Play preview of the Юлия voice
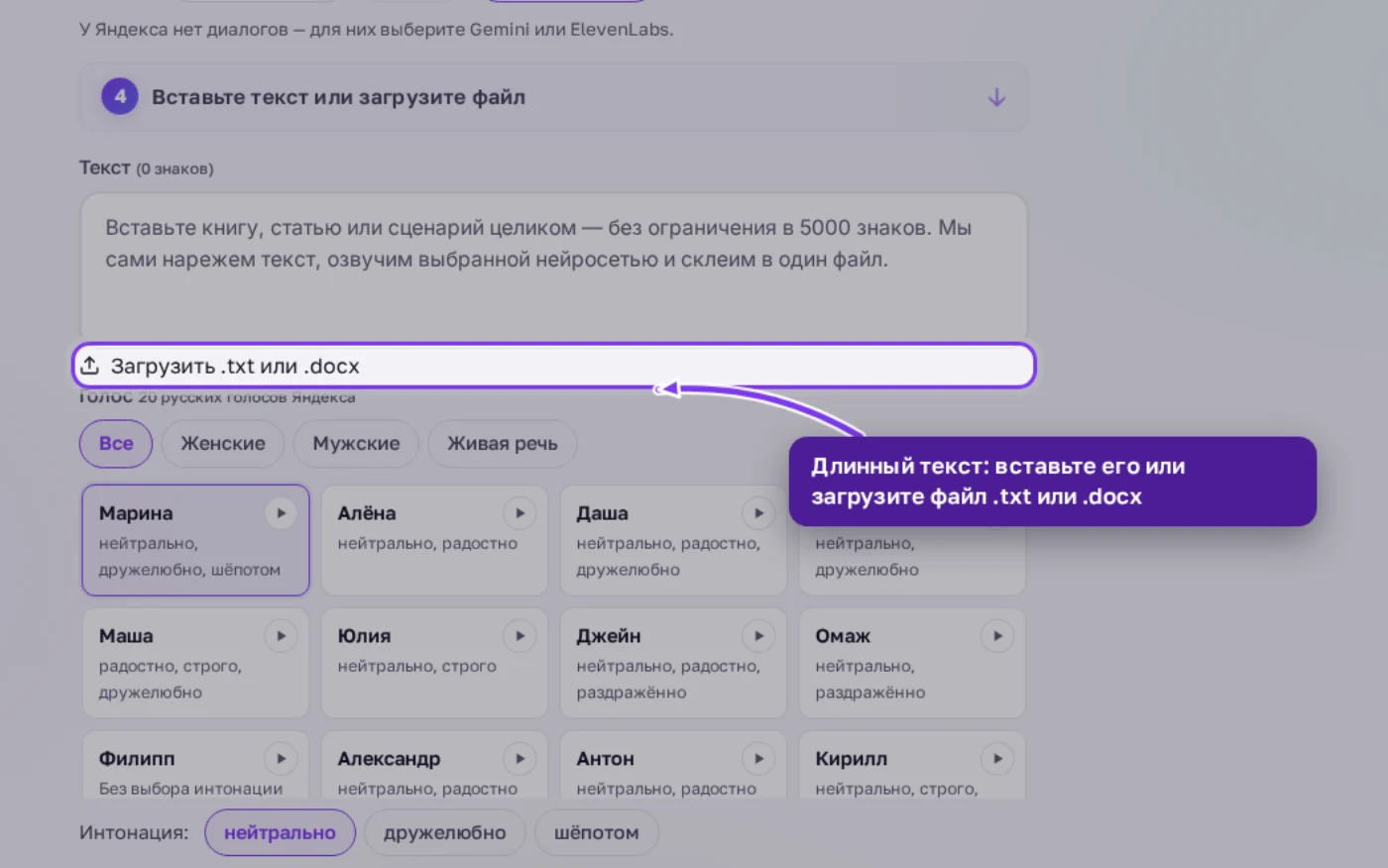This screenshot has height=868, width=1388. (x=520, y=636)
